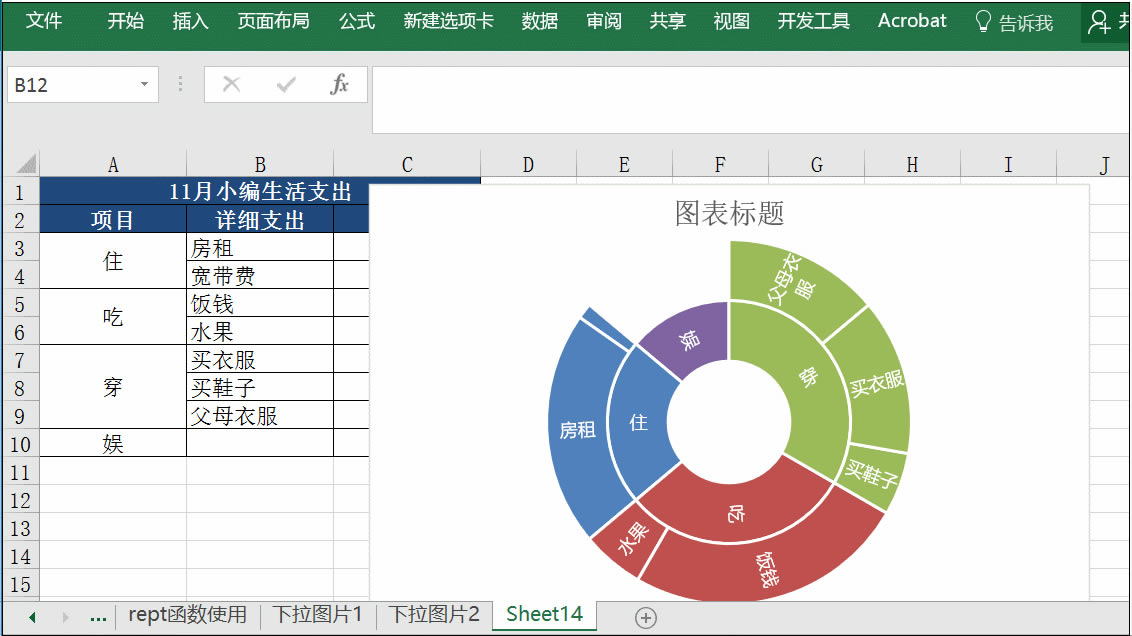The image size is (1132, 636).
Task: Add a new sheet with plus icon
Action: tap(645, 617)
